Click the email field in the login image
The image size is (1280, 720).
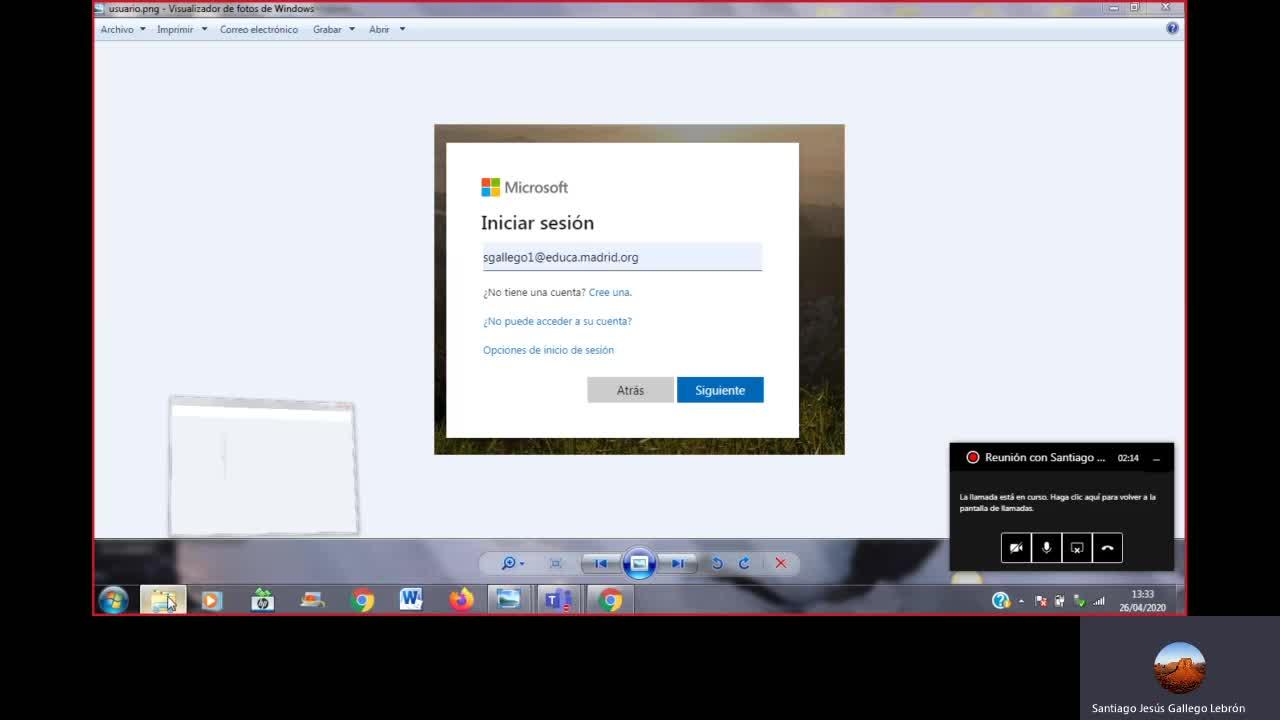622,257
